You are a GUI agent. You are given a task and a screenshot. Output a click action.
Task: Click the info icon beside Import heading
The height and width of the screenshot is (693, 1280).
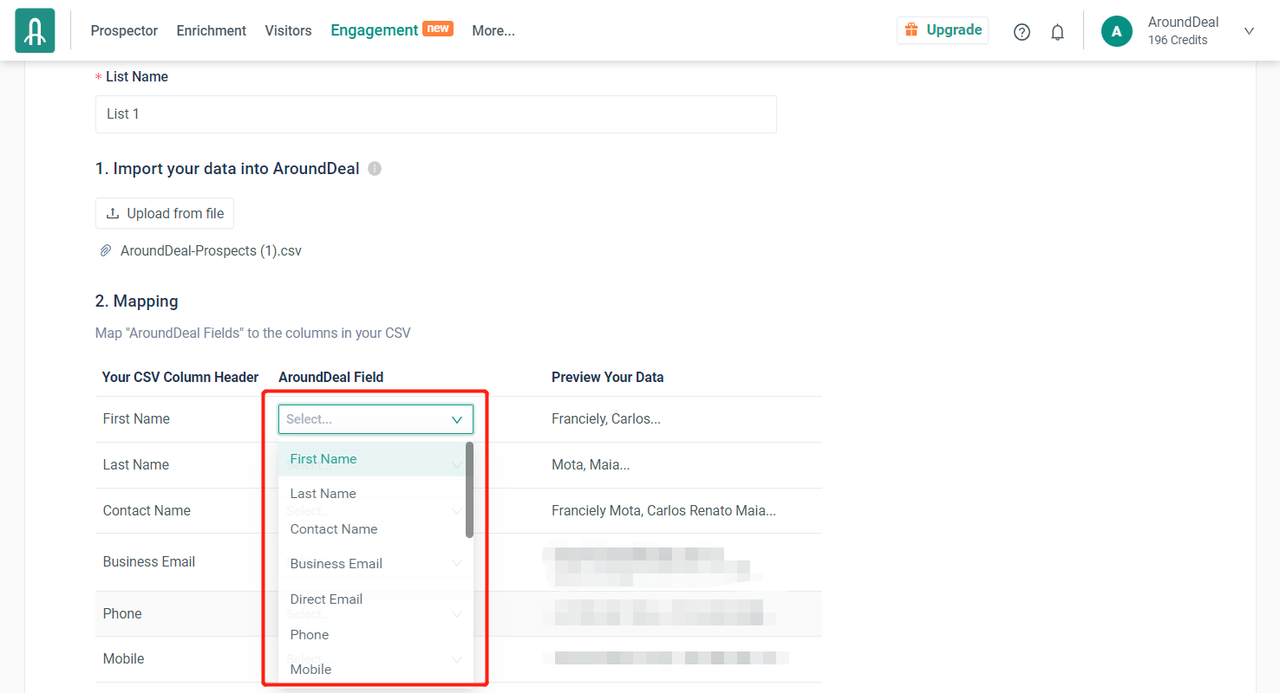pyautogui.click(x=375, y=169)
